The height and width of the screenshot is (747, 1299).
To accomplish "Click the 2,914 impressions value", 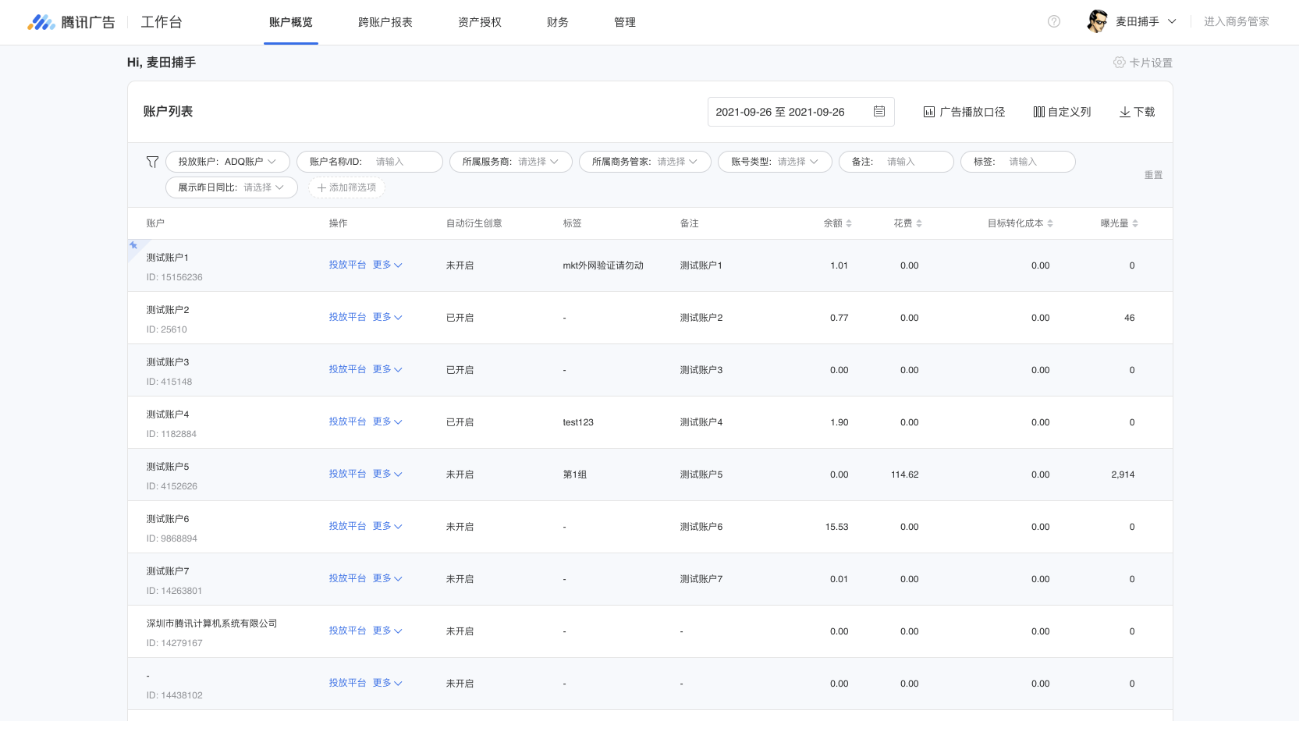I will coord(1123,475).
